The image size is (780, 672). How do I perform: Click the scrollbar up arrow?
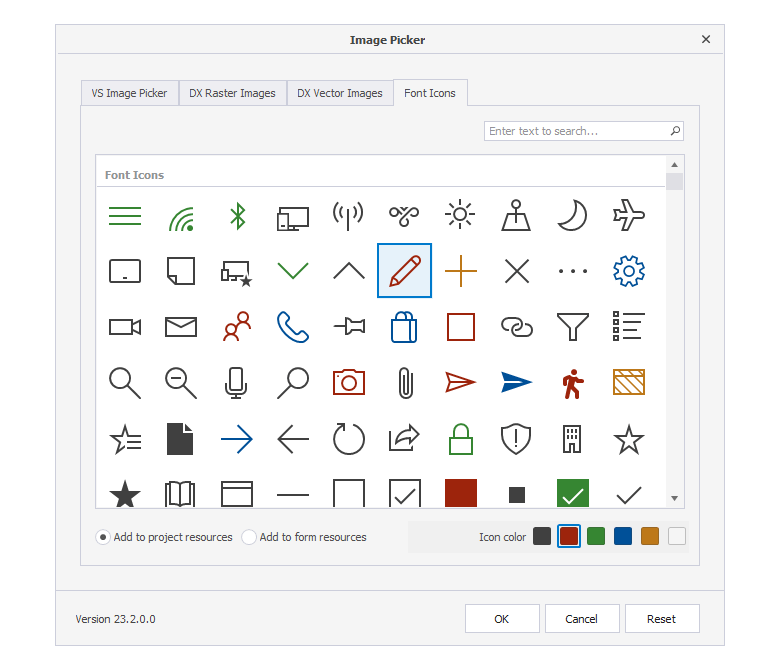(x=675, y=165)
